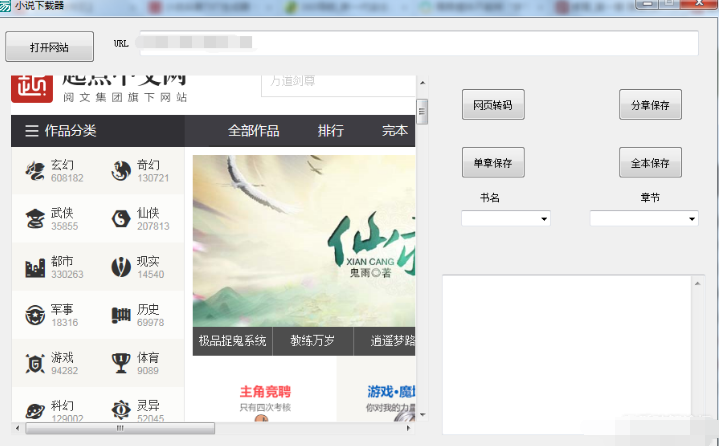Click horizontal scrollbar left arrow

click(x=17, y=428)
